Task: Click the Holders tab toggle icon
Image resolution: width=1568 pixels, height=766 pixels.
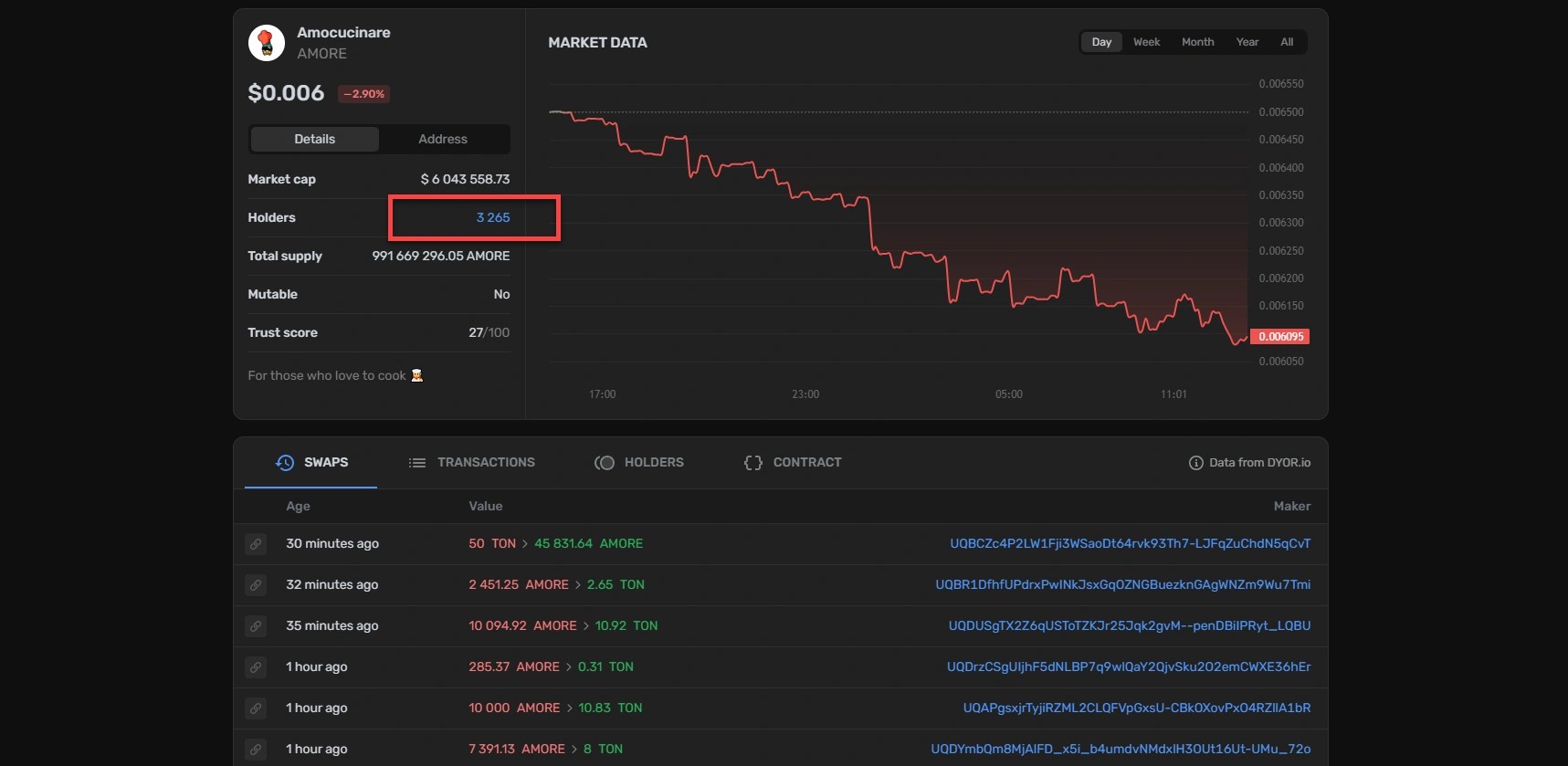Action: pos(605,463)
